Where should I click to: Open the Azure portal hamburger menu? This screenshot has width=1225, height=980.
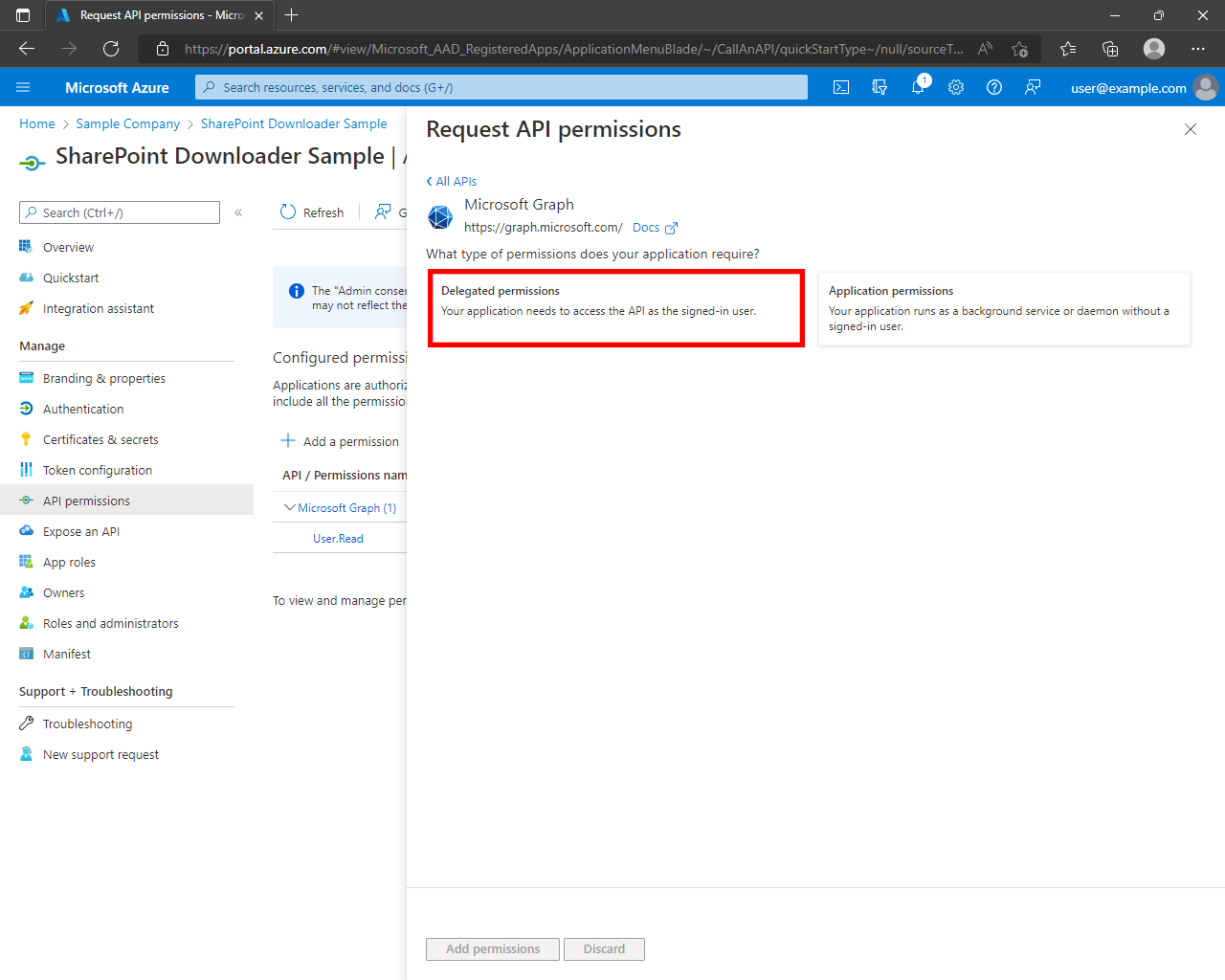[23, 87]
